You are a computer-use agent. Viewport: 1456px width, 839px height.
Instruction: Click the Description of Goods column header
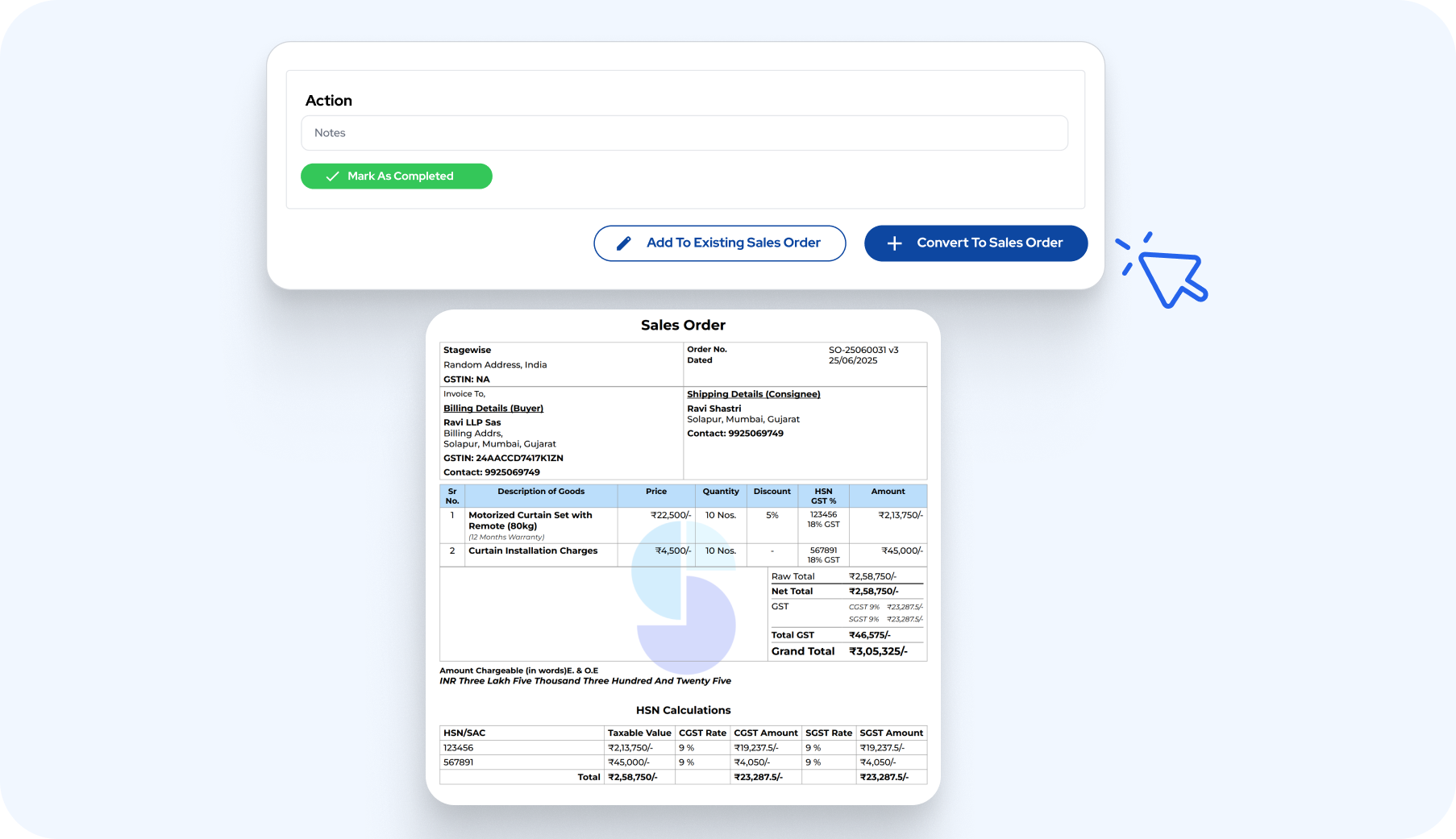[540, 492]
